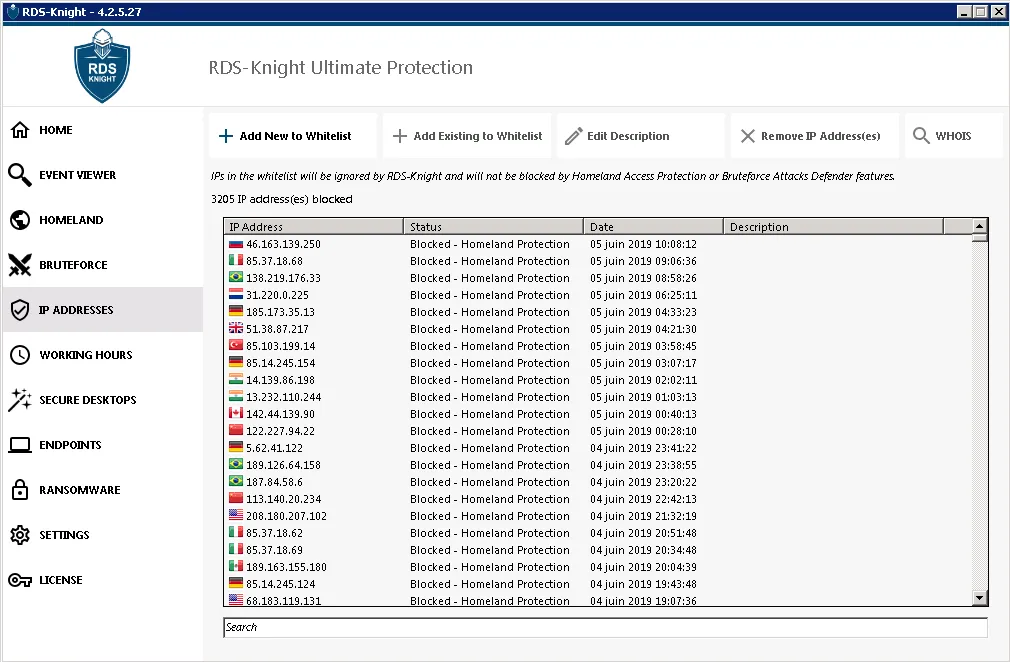
Task: Select IP address 85.37.18.69
Action: tap(274, 550)
